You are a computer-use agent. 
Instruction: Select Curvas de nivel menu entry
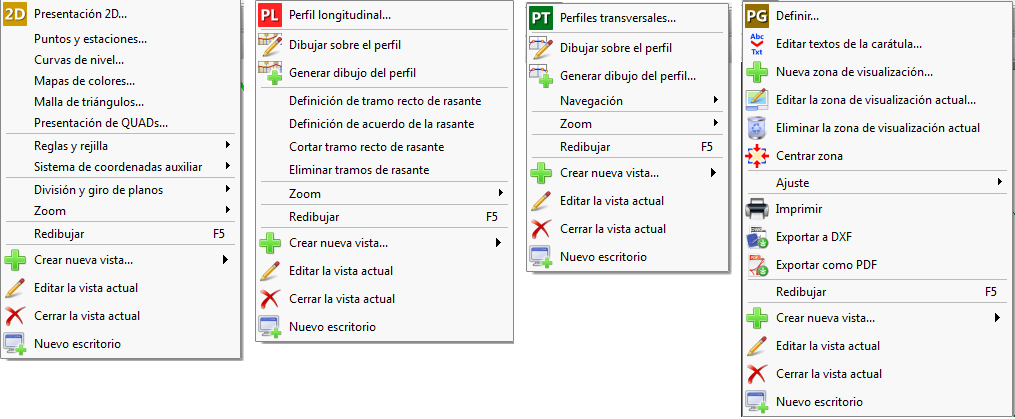click(77, 60)
